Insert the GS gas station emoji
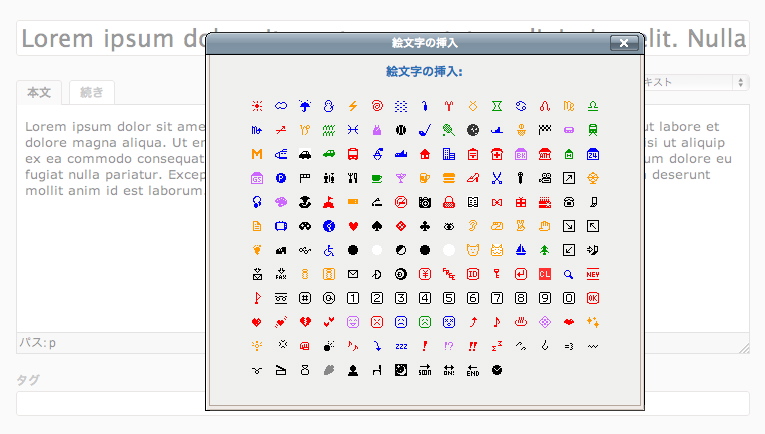The image size is (765, 434). point(257,178)
